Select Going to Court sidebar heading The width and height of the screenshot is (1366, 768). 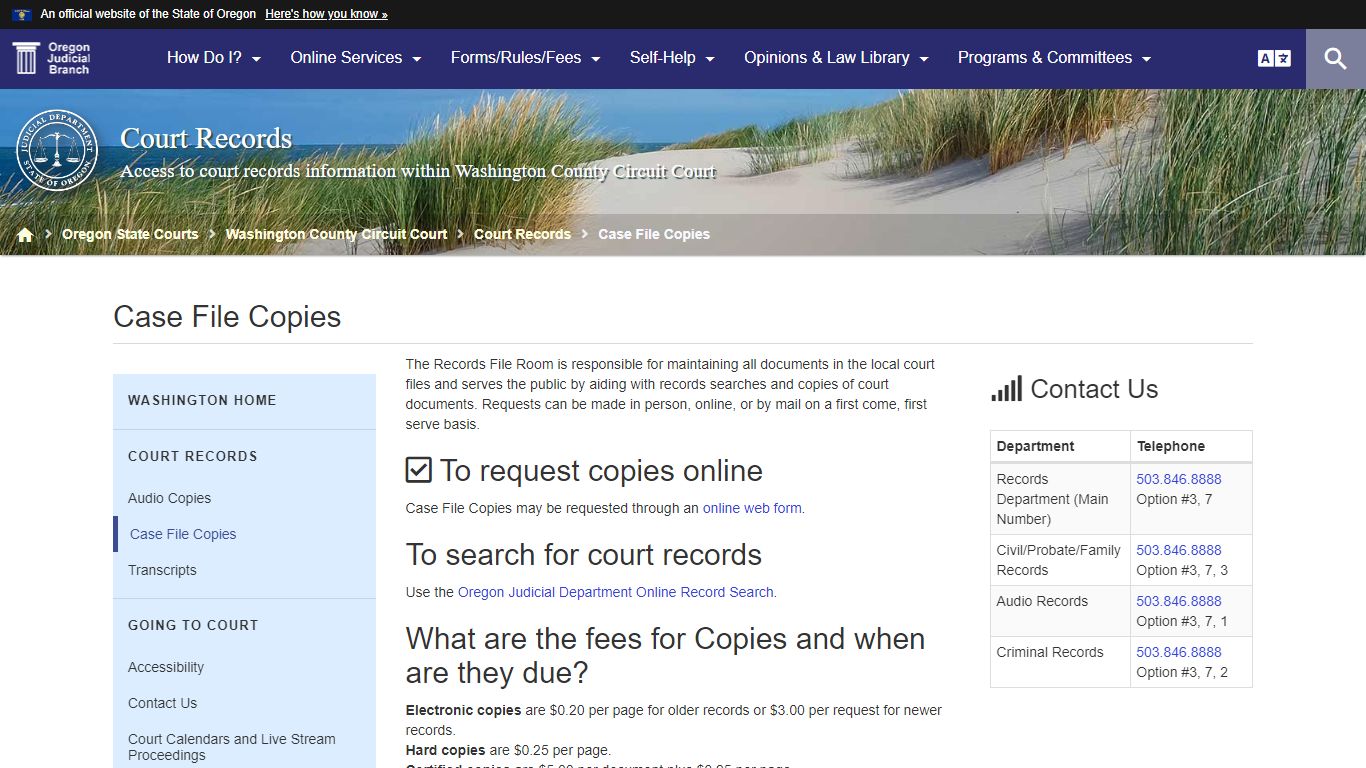(x=193, y=625)
